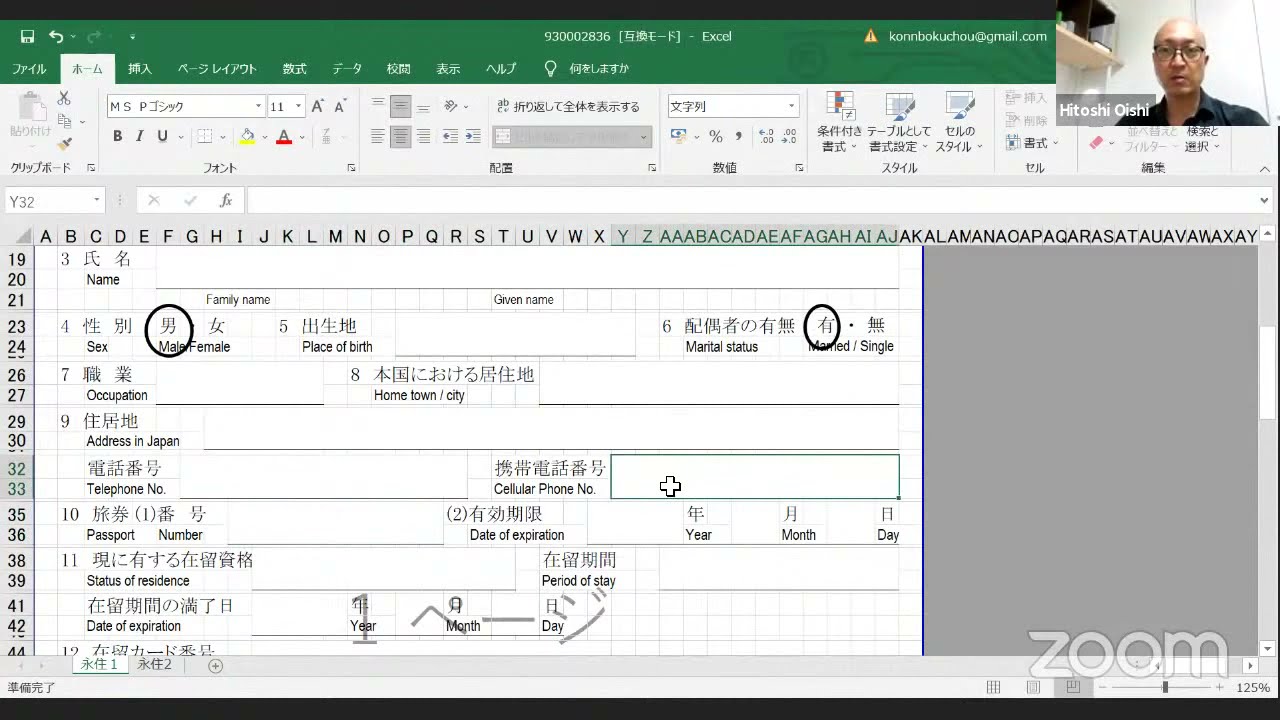Select the 永住2 sheet tab
This screenshot has width=1280, height=720.
154,664
